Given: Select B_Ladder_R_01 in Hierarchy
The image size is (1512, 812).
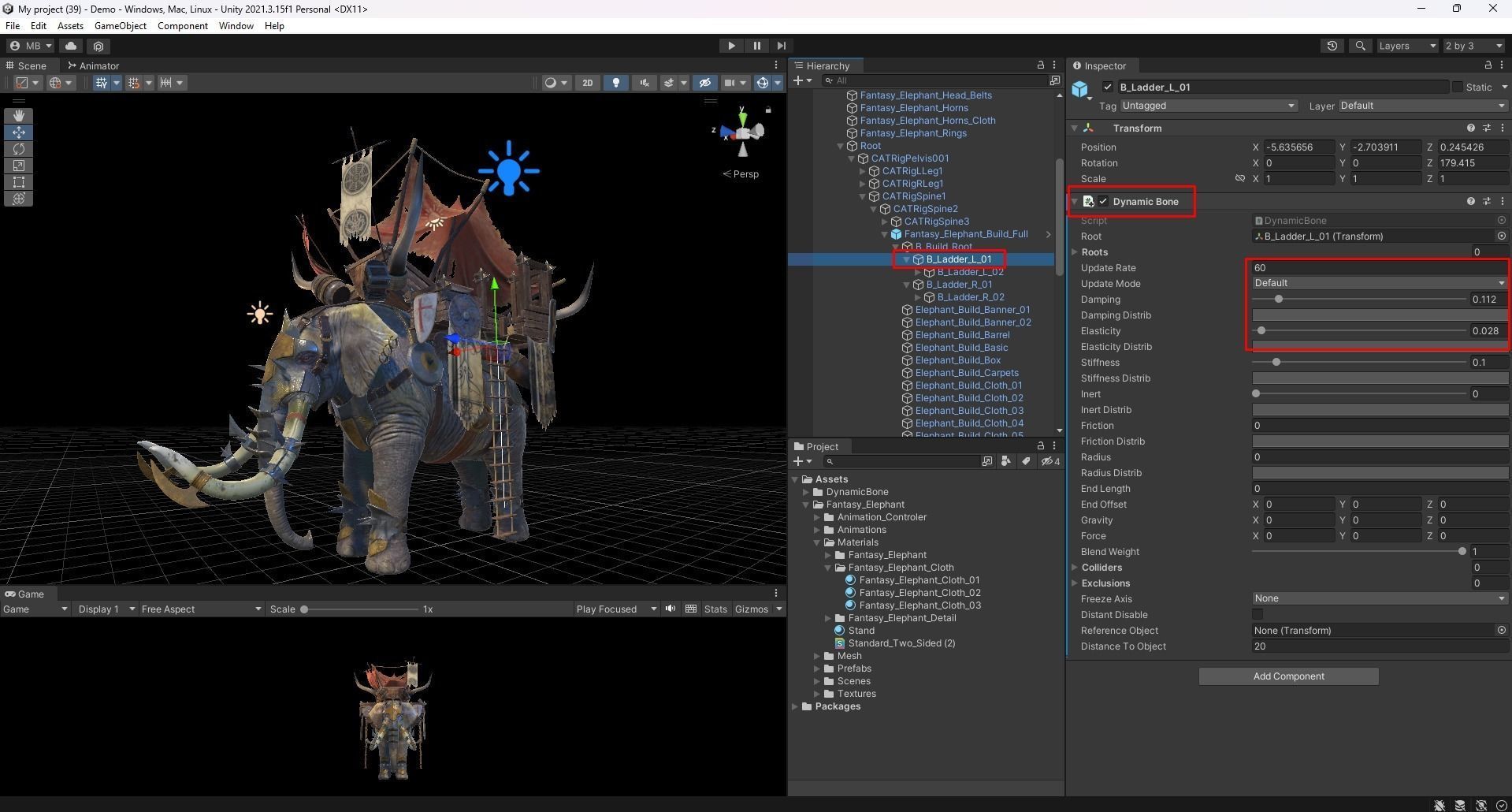Looking at the screenshot, I should point(959,285).
